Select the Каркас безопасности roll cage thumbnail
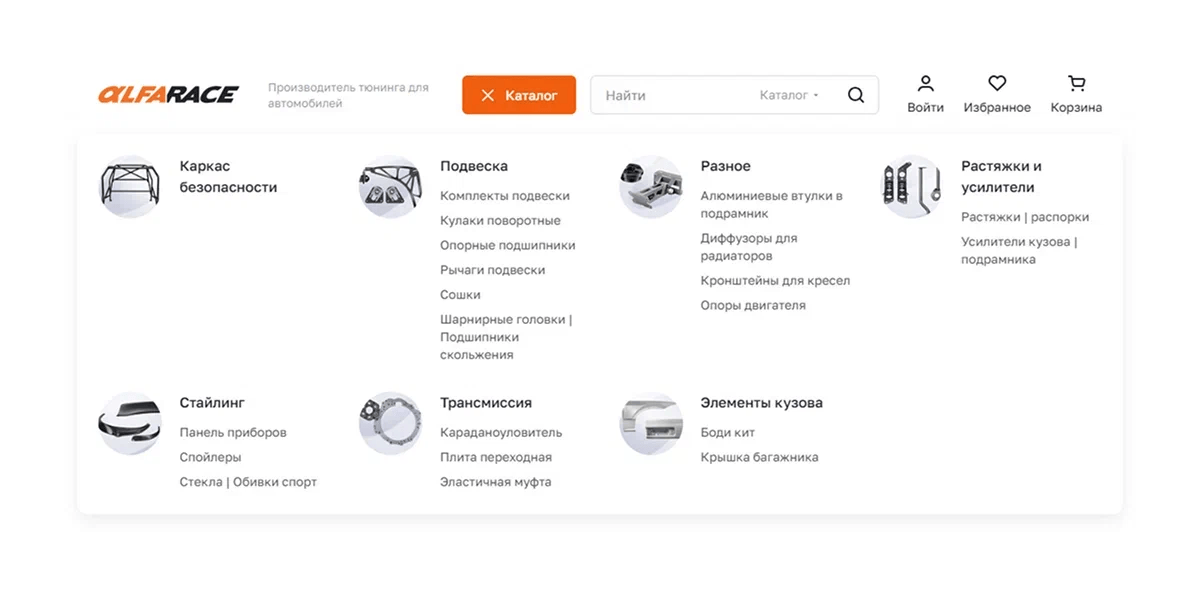The image size is (1200, 590). (x=130, y=186)
